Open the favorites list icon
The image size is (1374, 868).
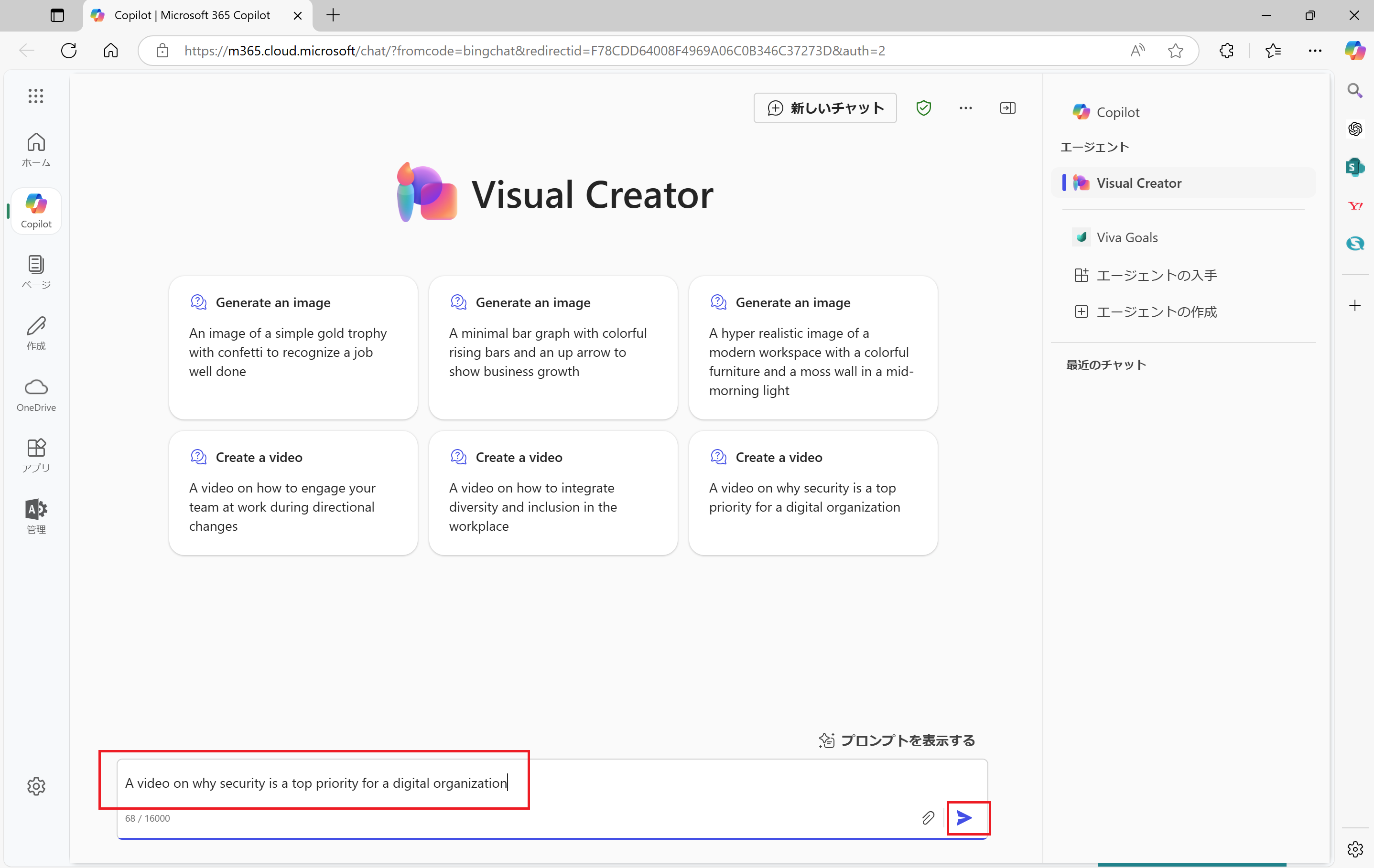(1273, 51)
